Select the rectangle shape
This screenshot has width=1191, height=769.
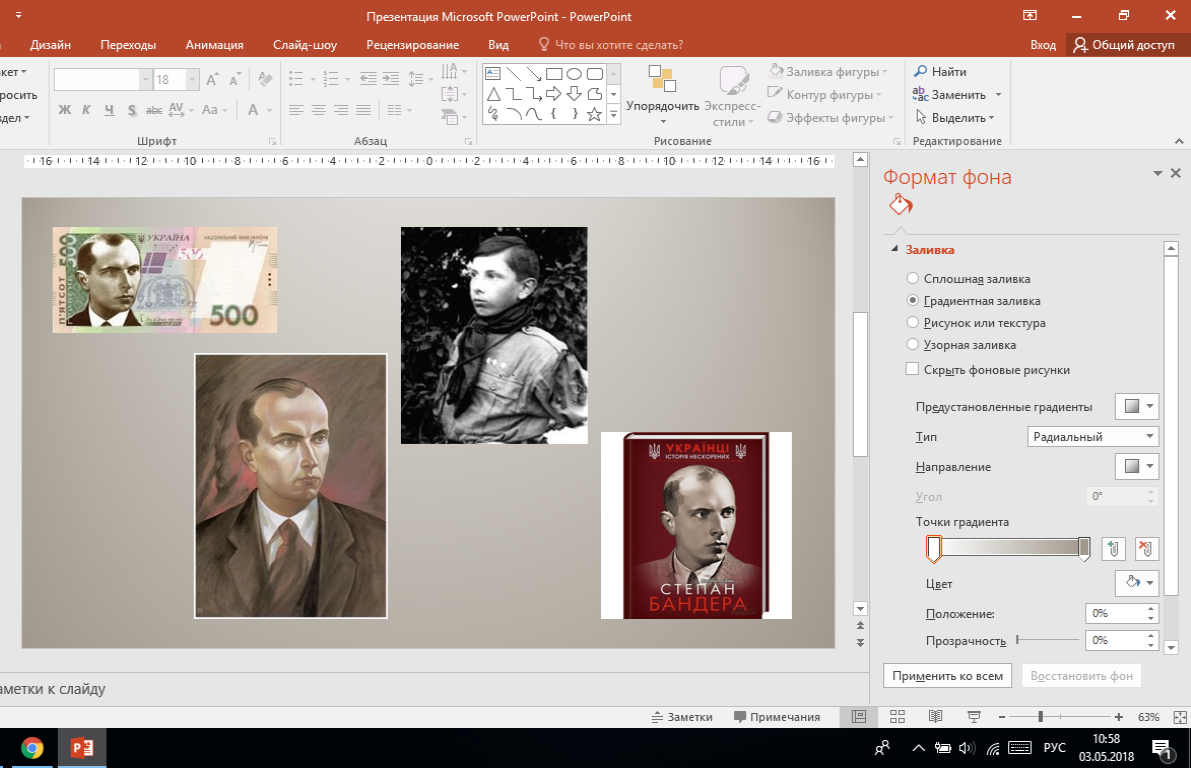click(x=554, y=74)
